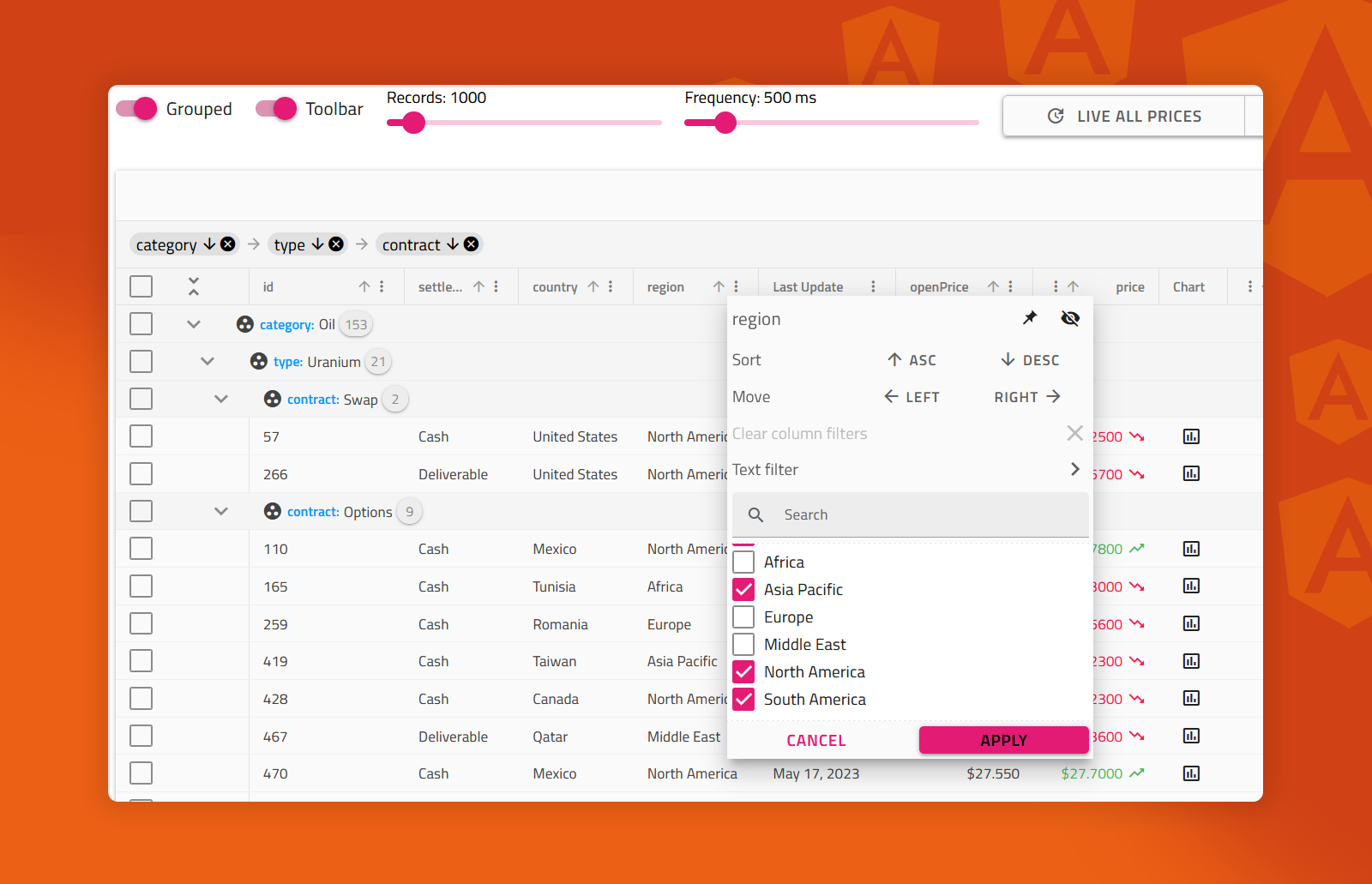
Task: Uncheck the Asia Pacific filter option
Action: pyautogui.click(x=743, y=590)
